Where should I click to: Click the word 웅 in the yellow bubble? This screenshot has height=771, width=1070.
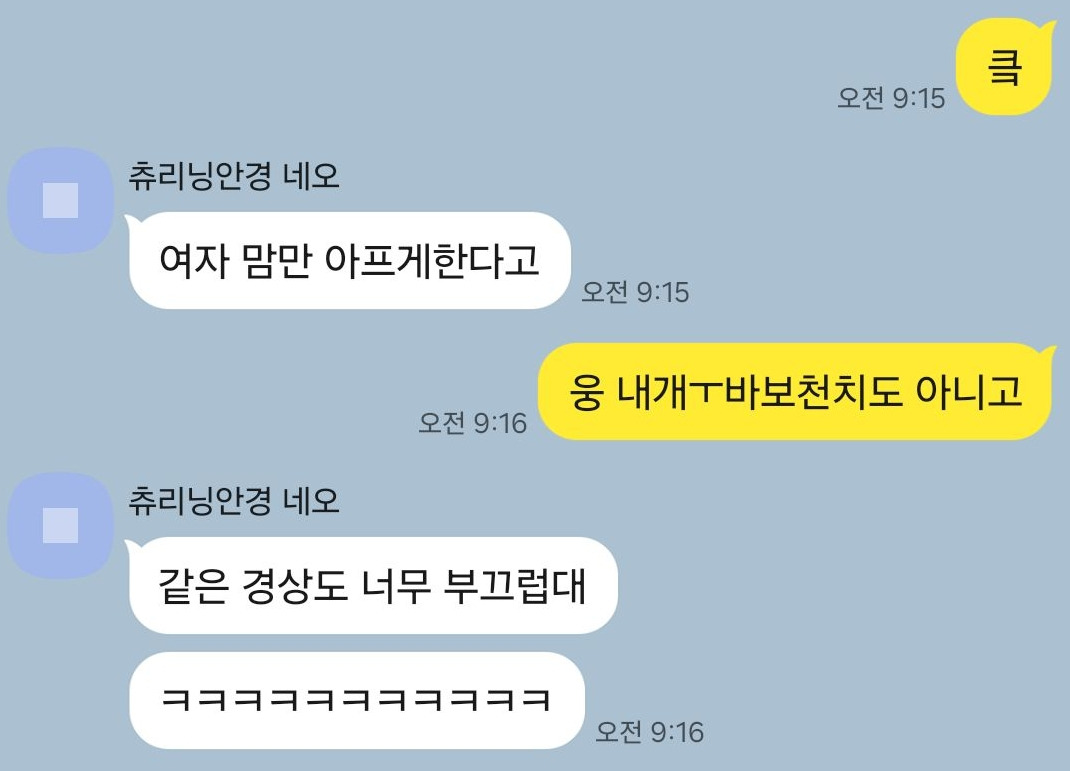click(586, 393)
